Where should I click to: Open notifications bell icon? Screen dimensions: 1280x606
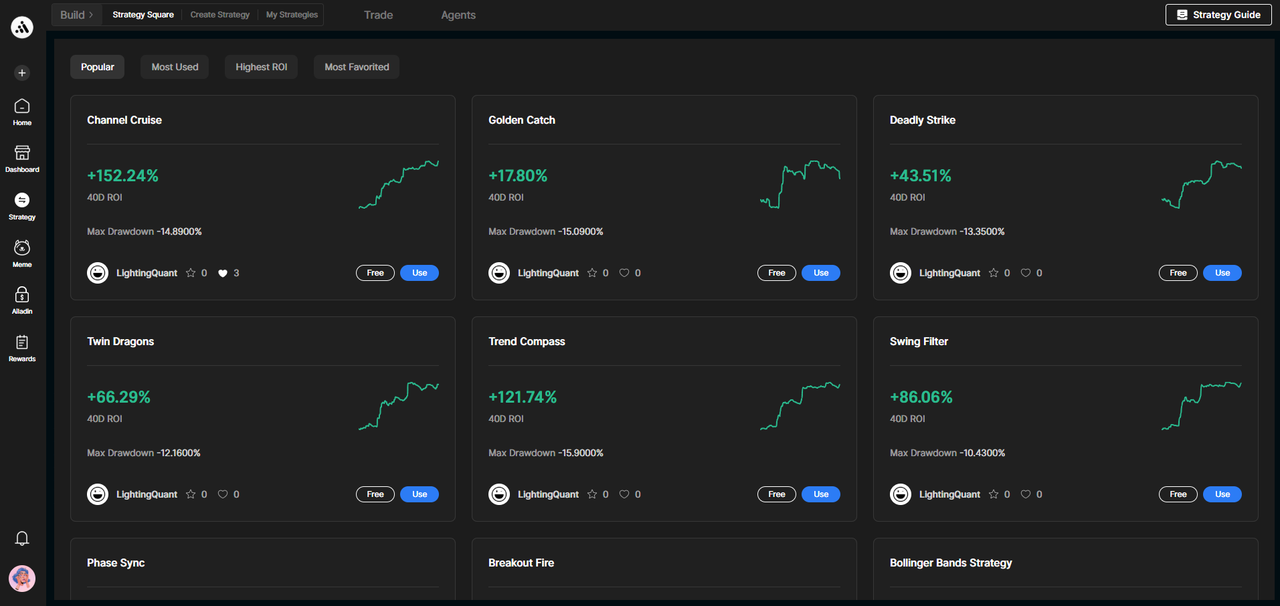tap(22, 538)
